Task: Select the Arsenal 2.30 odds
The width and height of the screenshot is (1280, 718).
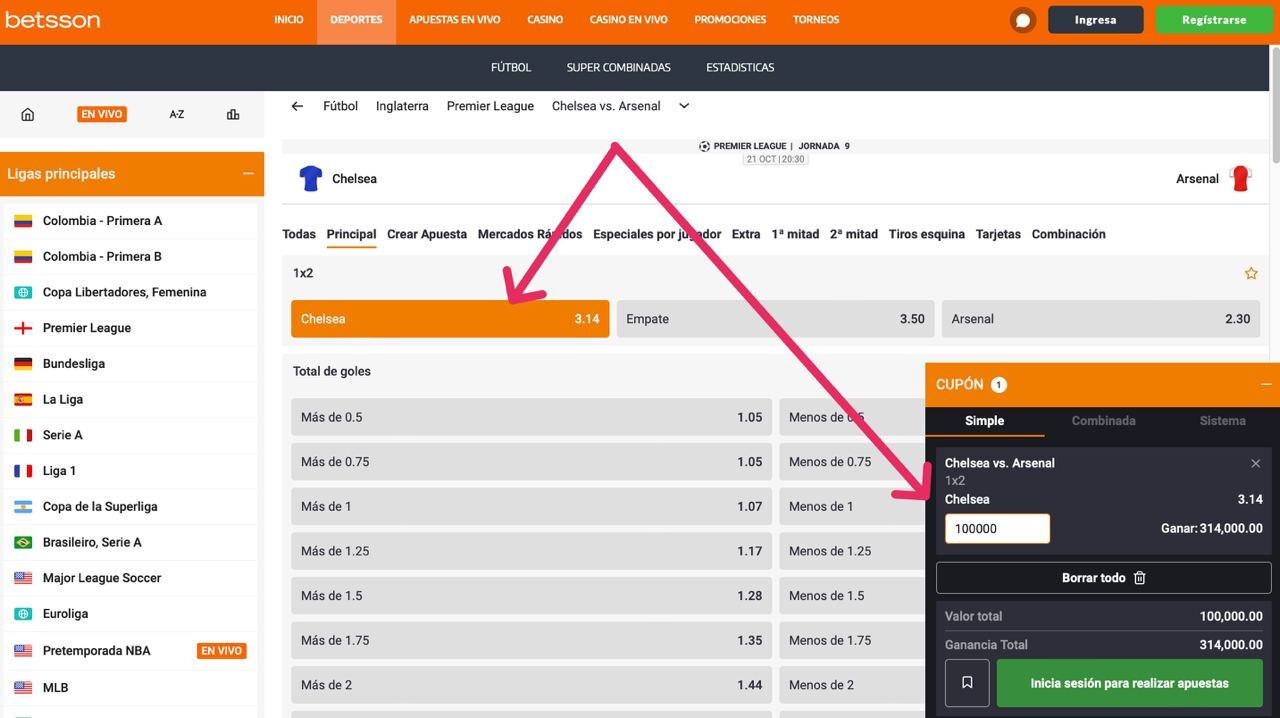Action: coord(1101,319)
